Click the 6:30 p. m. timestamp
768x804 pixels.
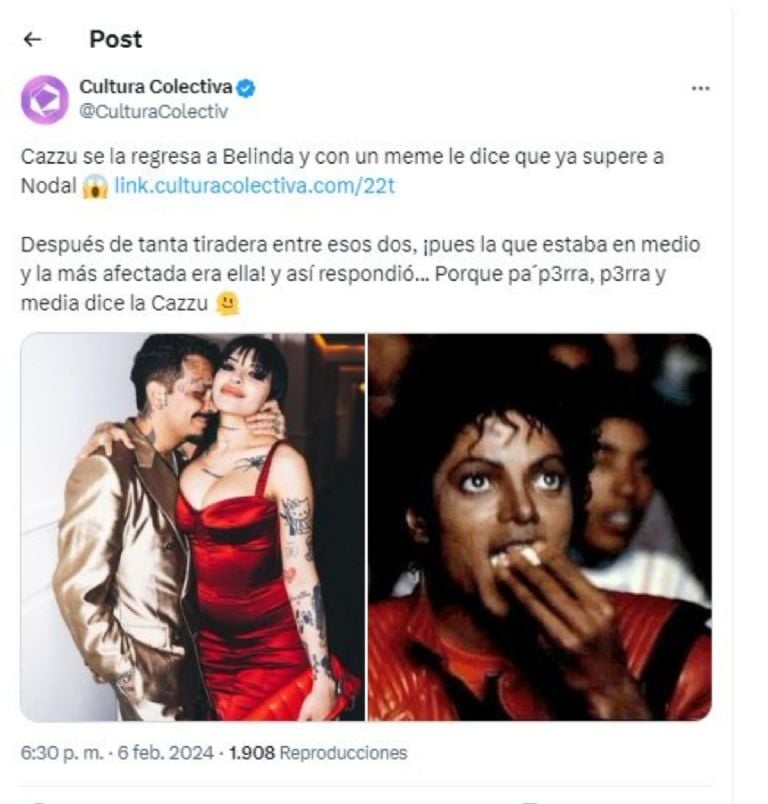62,753
